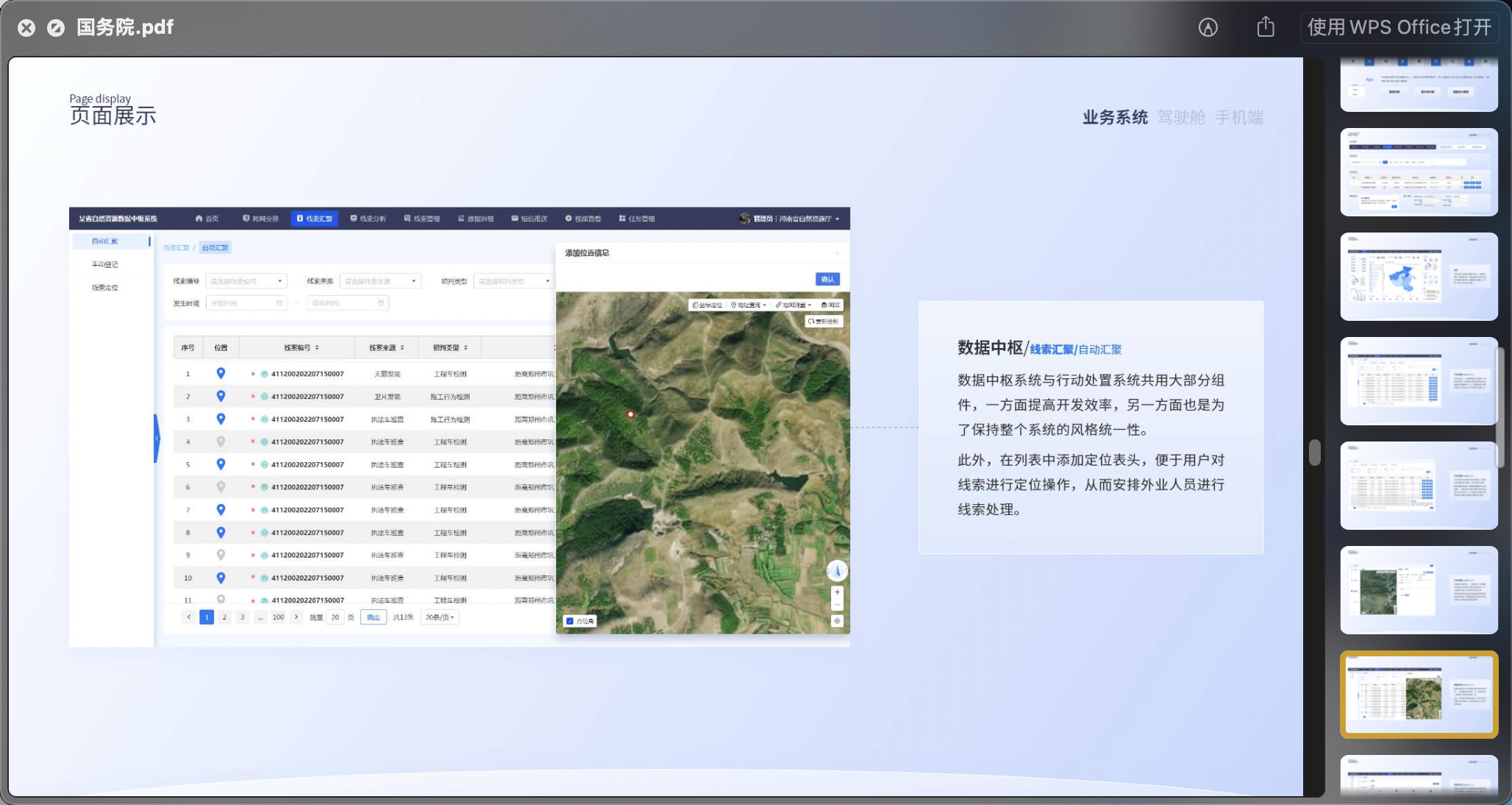1512x805 pixels.
Task: Click the map compass icon
Action: [x=837, y=570]
